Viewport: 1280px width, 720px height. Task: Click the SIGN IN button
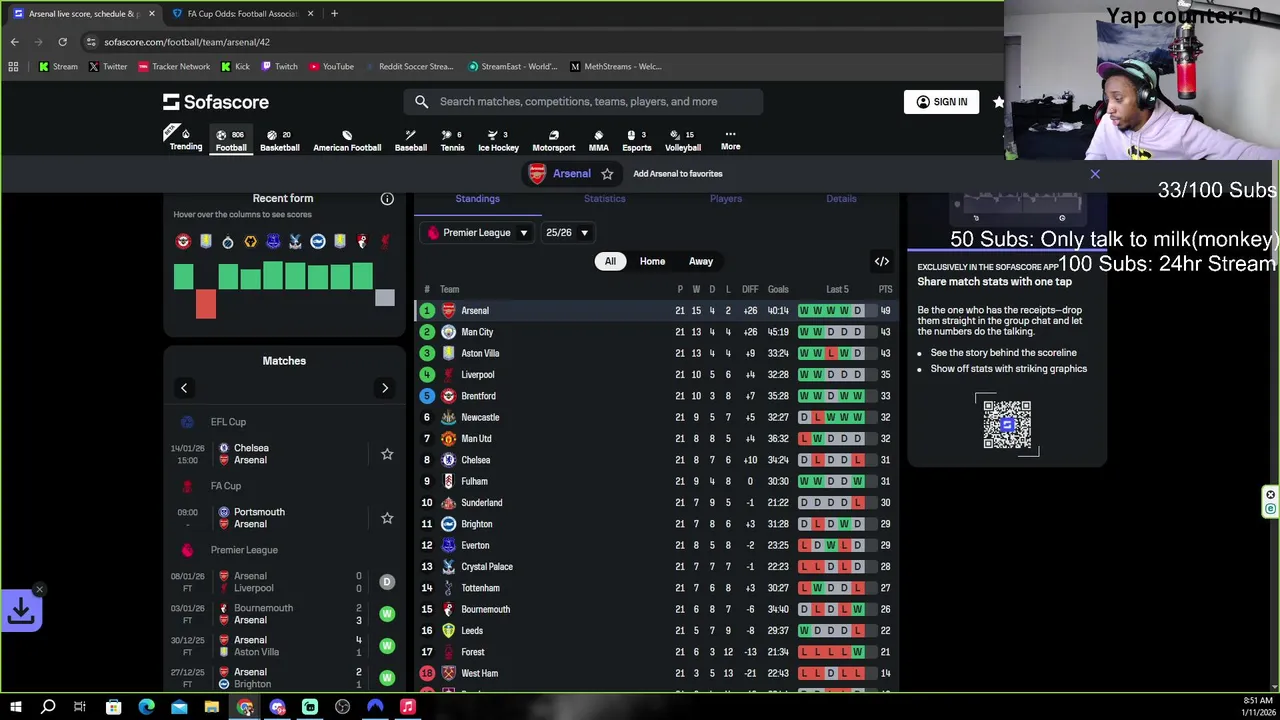(x=941, y=101)
